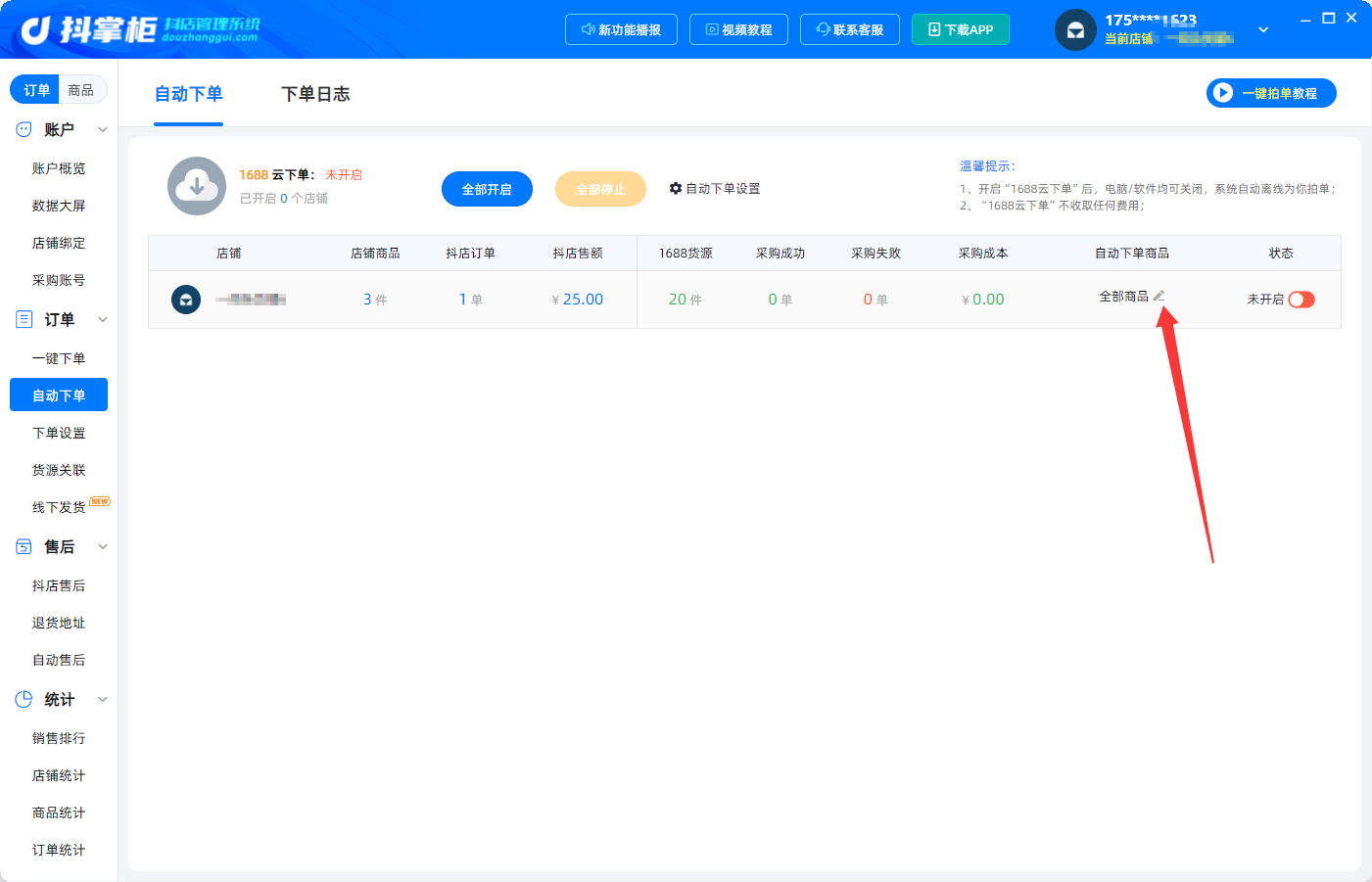Image resolution: width=1372 pixels, height=882 pixels.
Task: Open 销售排行 in sidebar
Action: click(59, 738)
